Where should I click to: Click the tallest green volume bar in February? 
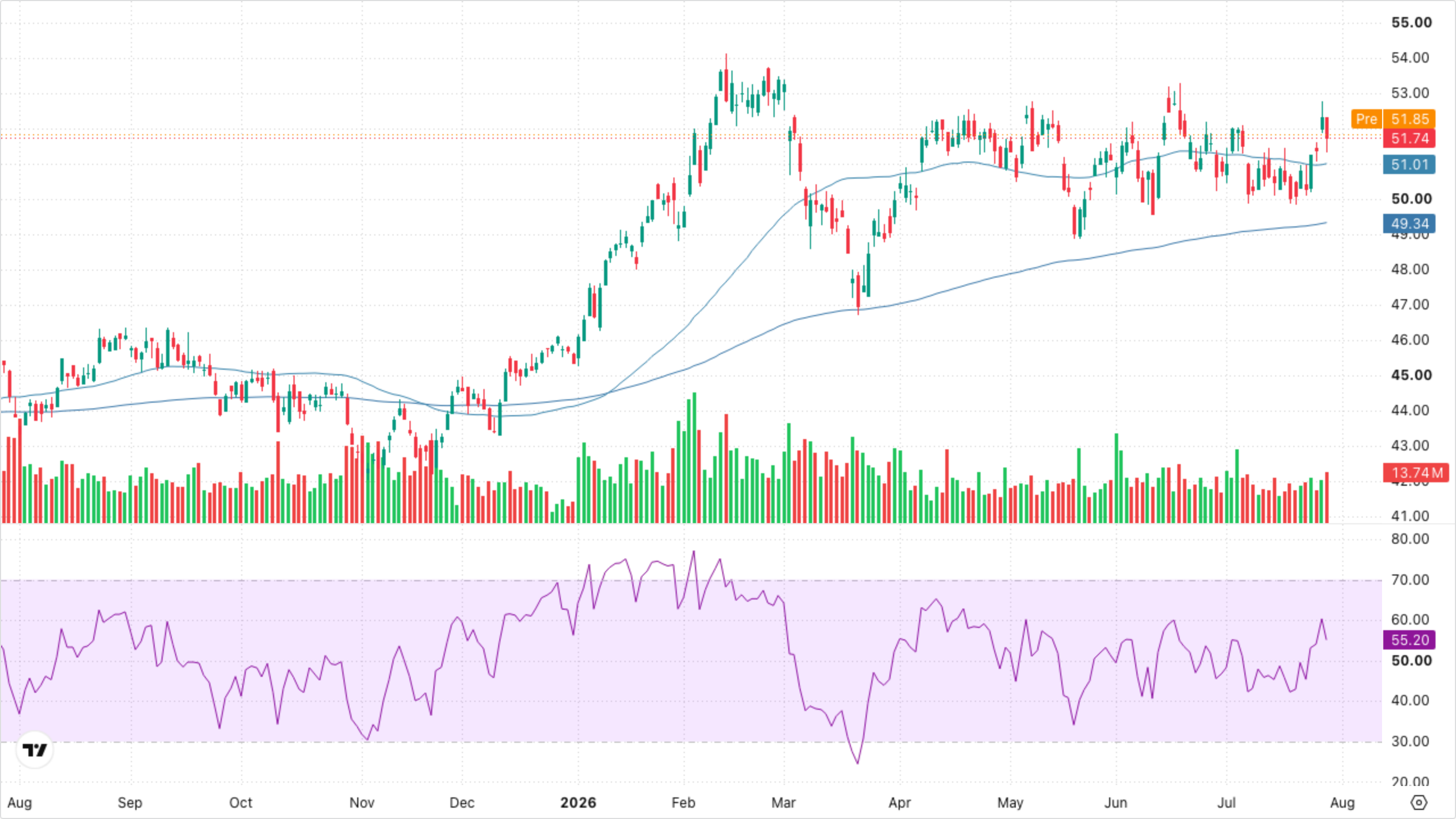tap(694, 458)
